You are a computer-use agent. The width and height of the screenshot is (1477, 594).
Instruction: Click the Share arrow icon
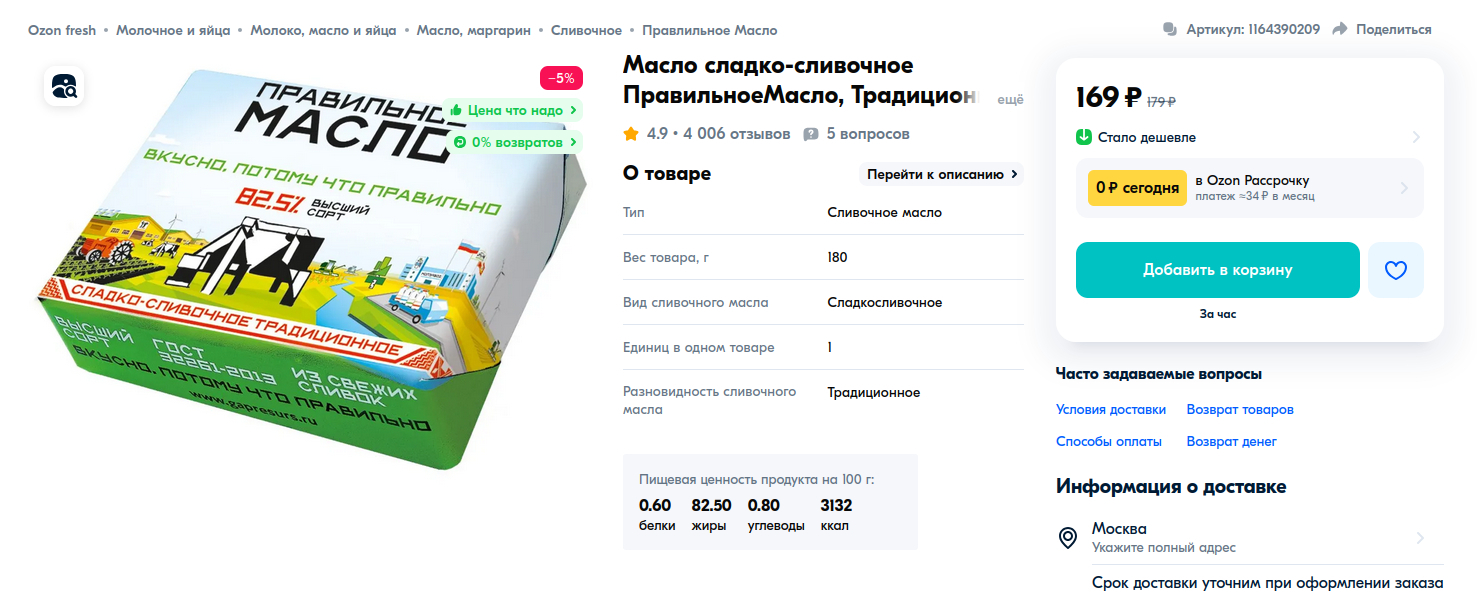tap(1340, 30)
